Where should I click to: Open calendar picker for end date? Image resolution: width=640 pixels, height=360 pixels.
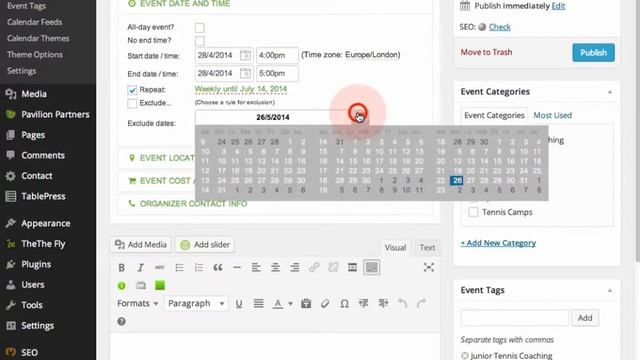click(x=245, y=73)
